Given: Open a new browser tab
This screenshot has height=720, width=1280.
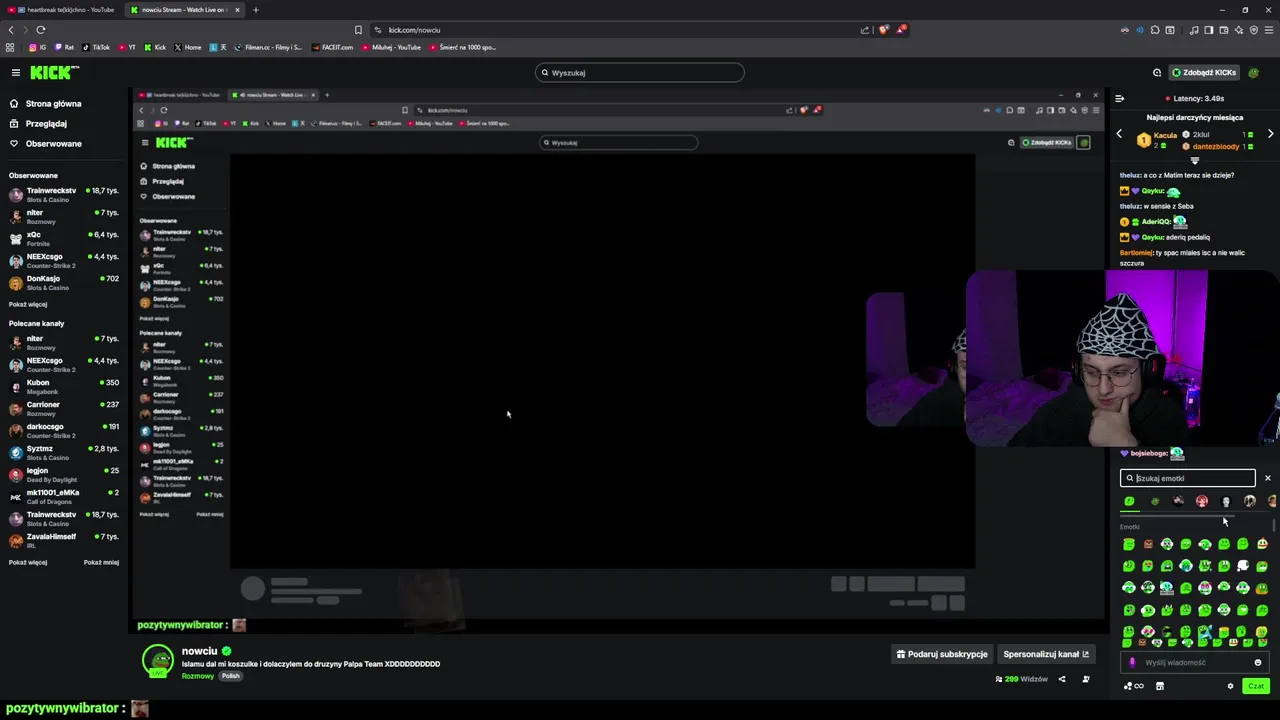Looking at the screenshot, I should (255, 10).
